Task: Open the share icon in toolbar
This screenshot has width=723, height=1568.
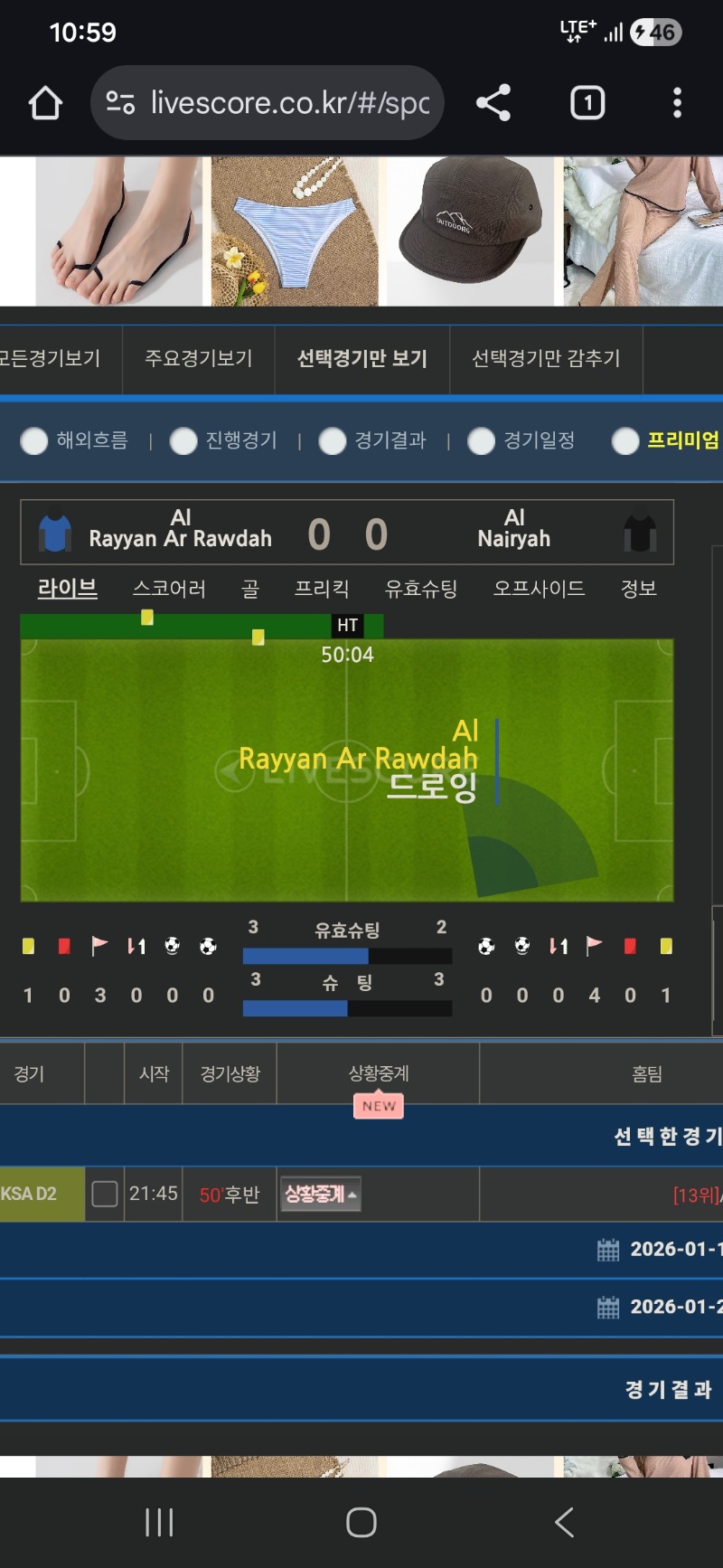Action: coord(493,103)
